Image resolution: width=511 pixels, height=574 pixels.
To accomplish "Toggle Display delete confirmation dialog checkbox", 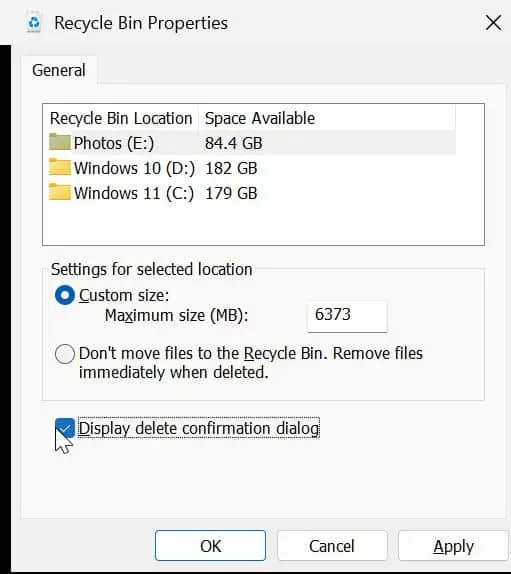I will tap(65, 428).
